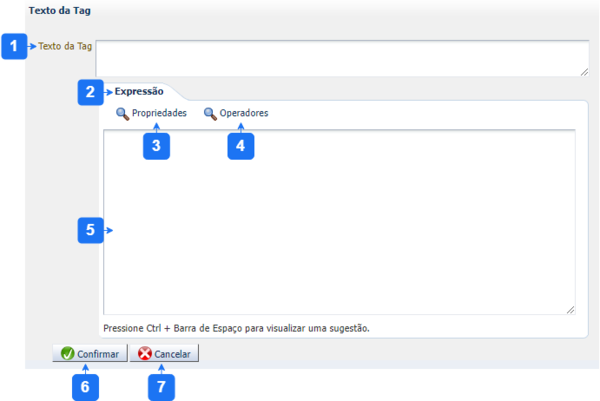
Task: Click the blue number 1 callout badge
Action: point(14,46)
